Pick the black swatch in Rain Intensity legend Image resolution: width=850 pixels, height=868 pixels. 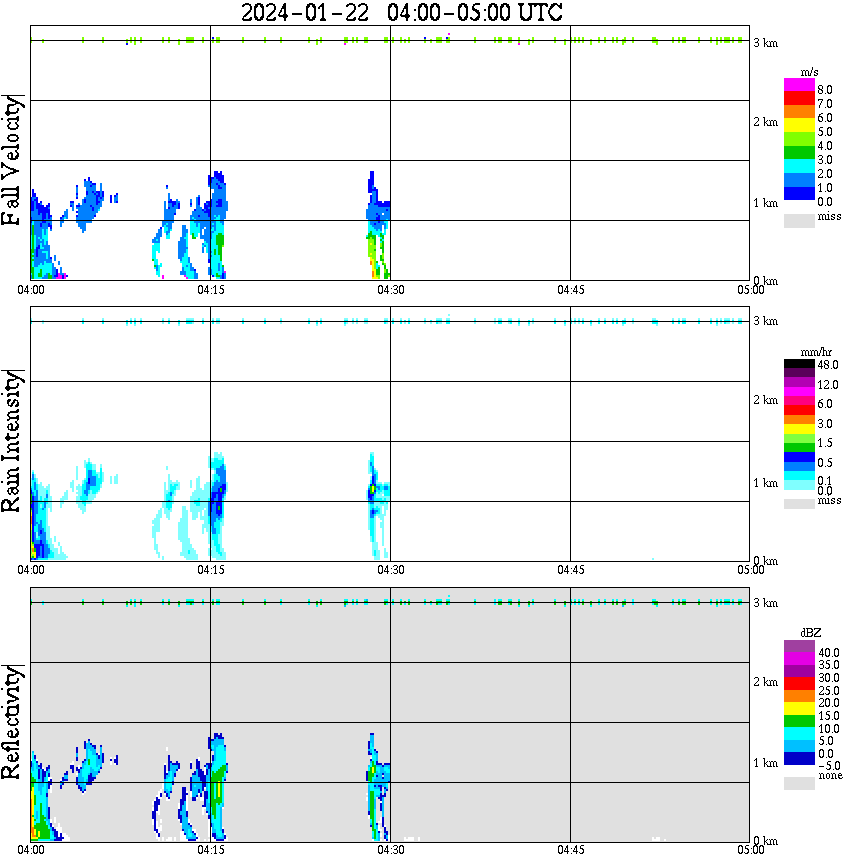pos(799,364)
